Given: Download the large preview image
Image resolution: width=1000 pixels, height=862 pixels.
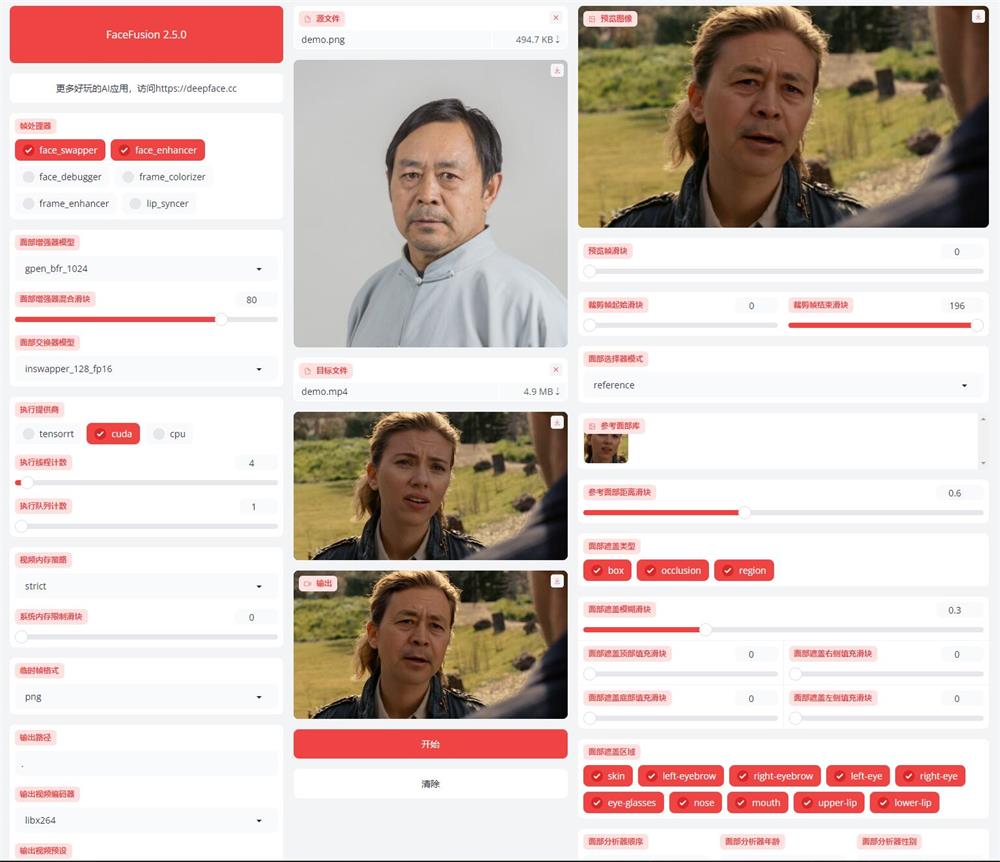Looking at the screenshot, I should click(x=978, y=17).
